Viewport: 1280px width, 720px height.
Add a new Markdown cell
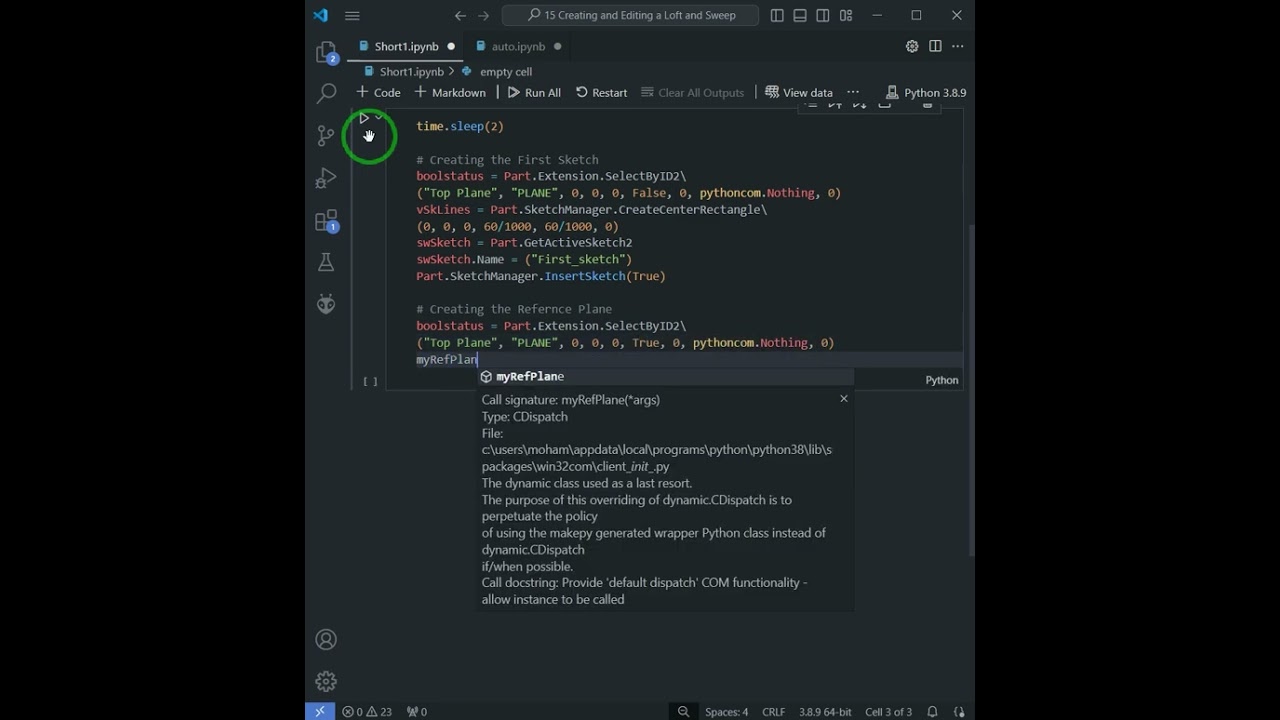(450, 92)
